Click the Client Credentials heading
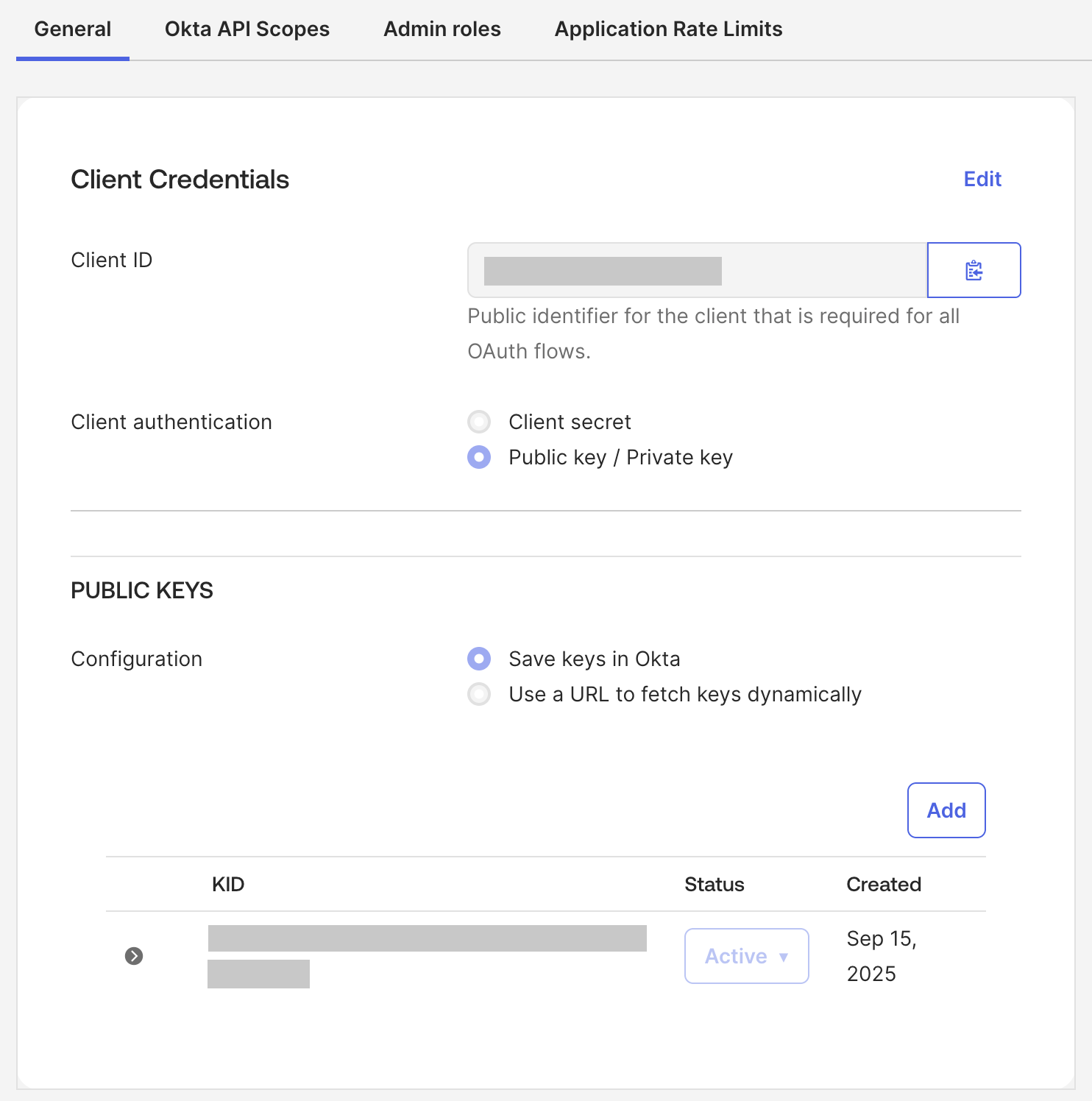Image resolution: width=1092 pixels, height=1101 pixels. (x=180, y=180)
